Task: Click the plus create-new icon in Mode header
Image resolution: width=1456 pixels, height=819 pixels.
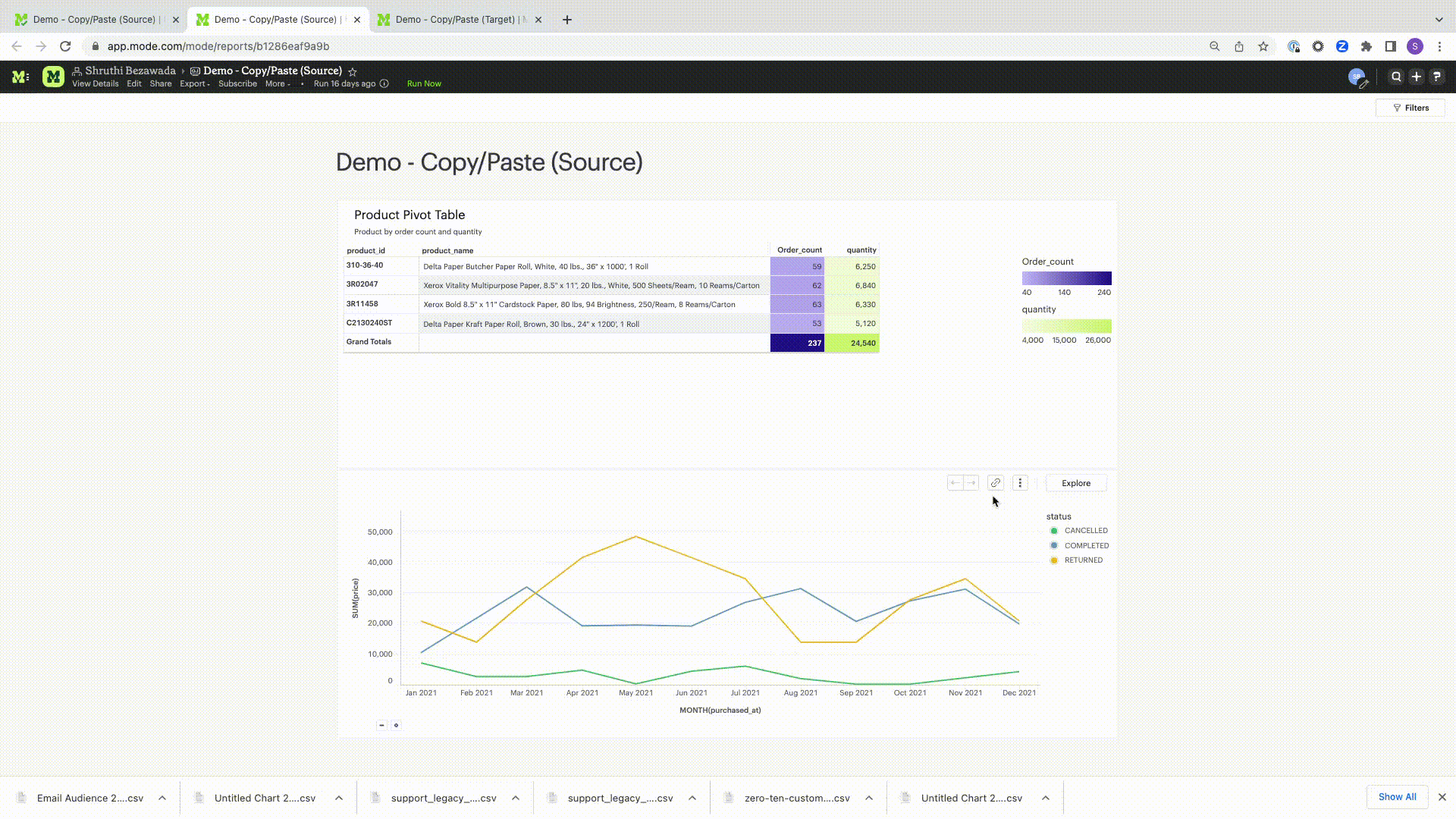Action: [1416, 77]
